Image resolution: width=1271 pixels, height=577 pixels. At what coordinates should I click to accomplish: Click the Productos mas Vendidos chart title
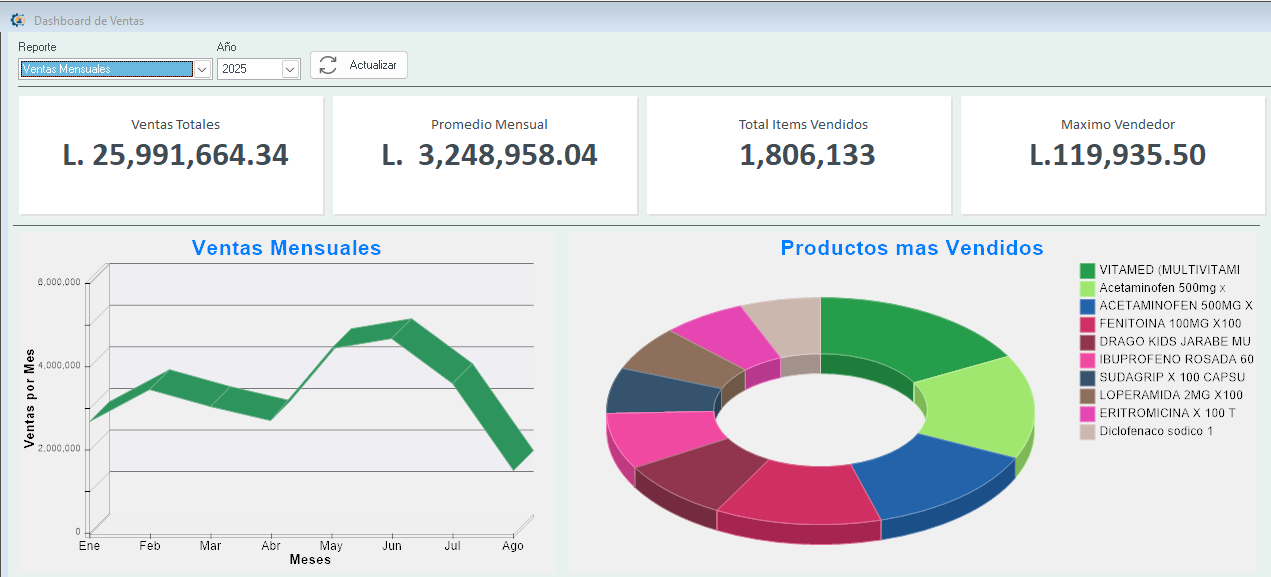[911, 248]
